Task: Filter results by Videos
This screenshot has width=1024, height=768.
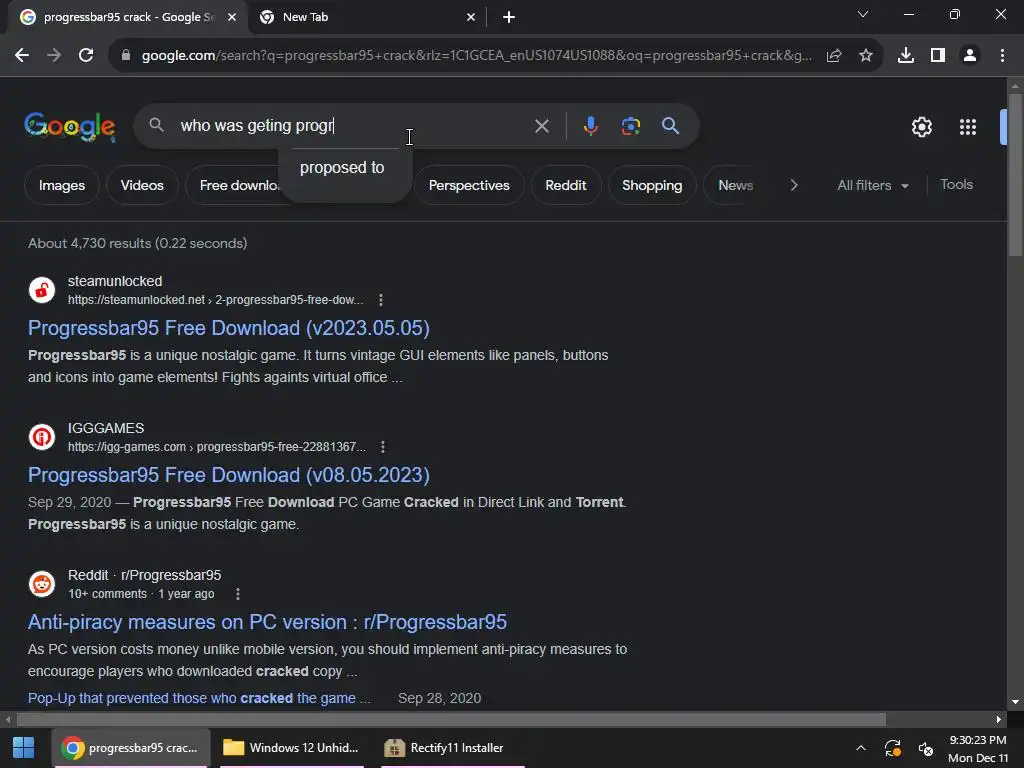Action: [142, 185]
